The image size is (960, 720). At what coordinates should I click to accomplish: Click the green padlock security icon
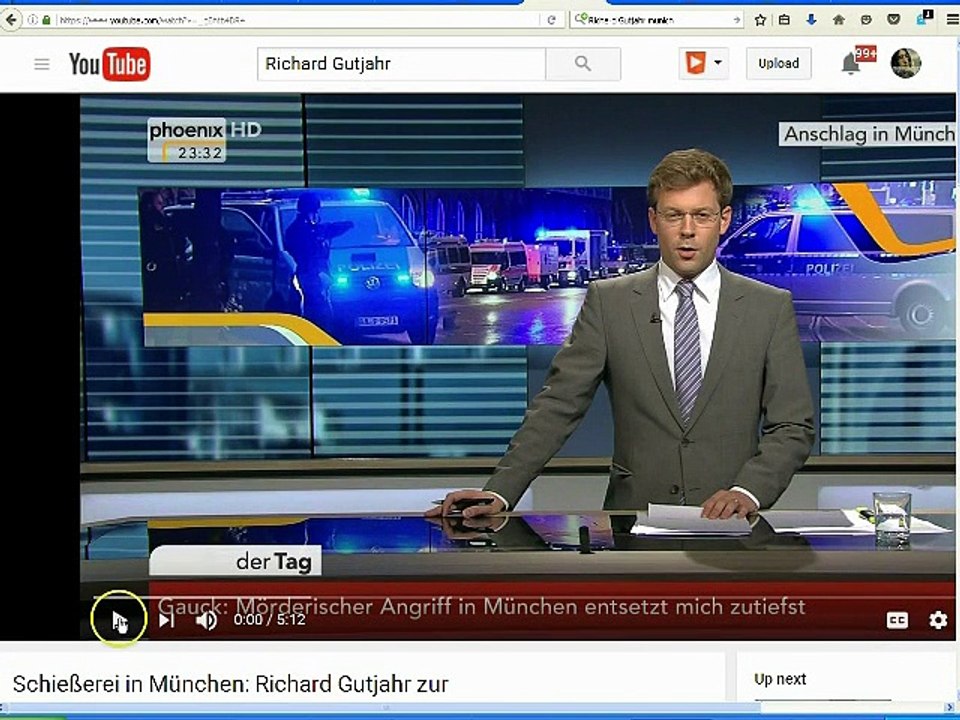coord(47,20)
